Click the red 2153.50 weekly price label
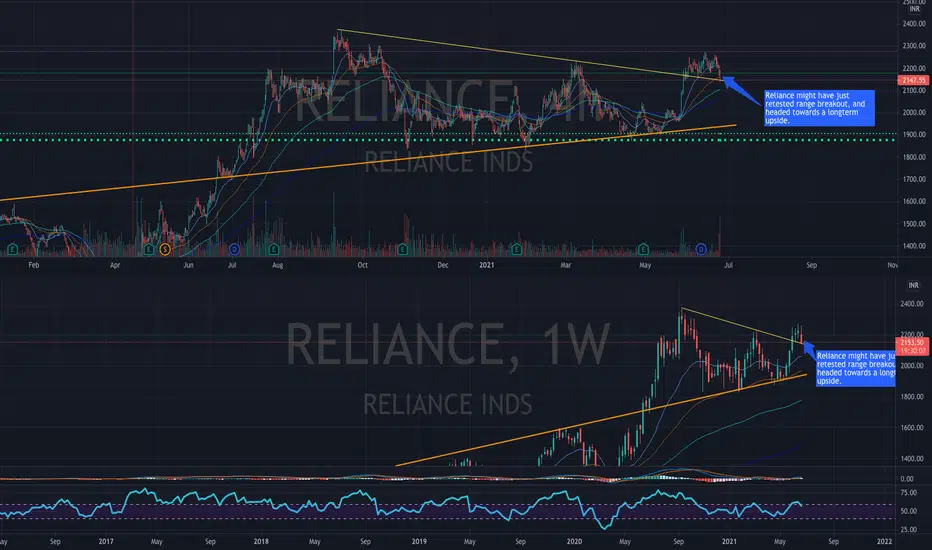The width and height of the screenshot is (932, 550). pyautogui.click(x=912, y=346)
